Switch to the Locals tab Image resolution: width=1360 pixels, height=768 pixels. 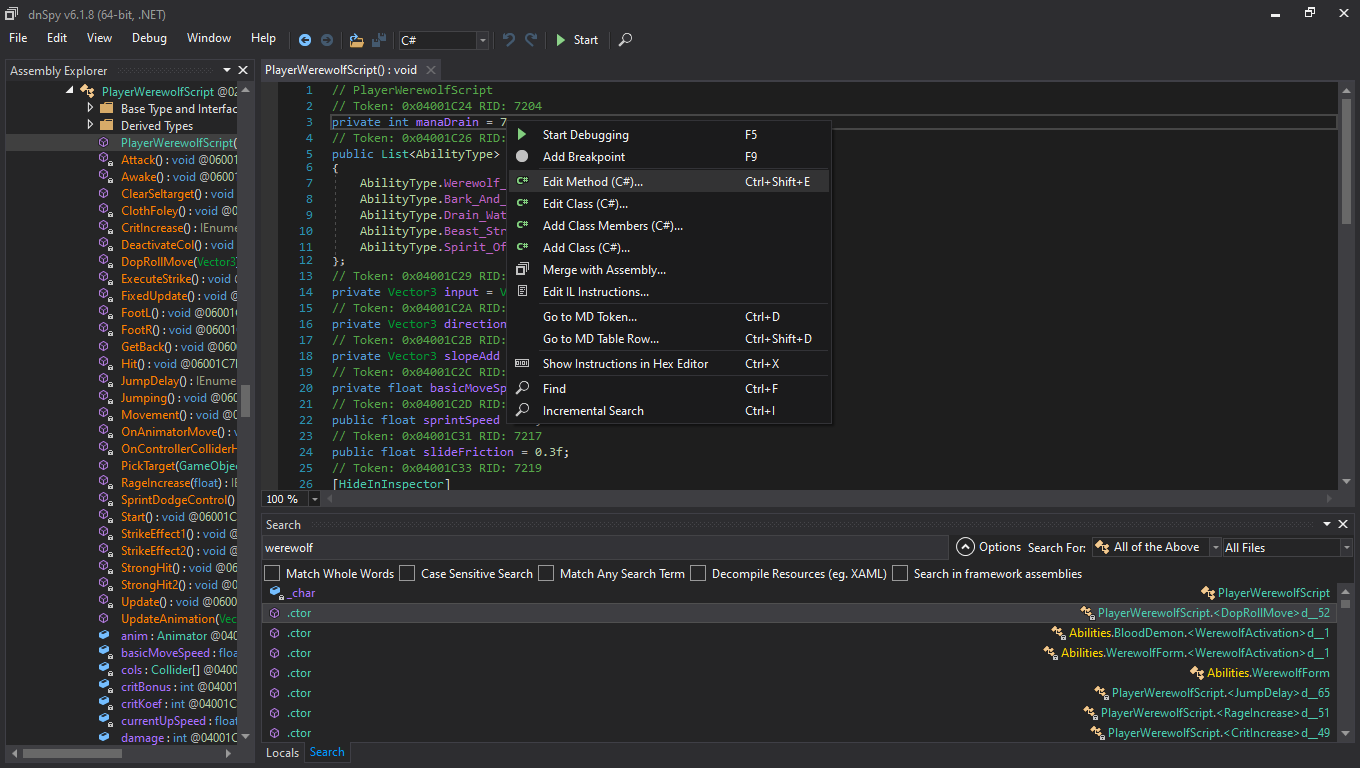pos(282,752)
